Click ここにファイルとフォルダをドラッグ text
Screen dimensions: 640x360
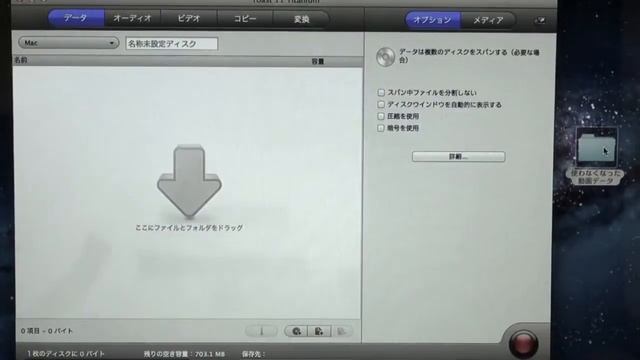click(189, 228)
